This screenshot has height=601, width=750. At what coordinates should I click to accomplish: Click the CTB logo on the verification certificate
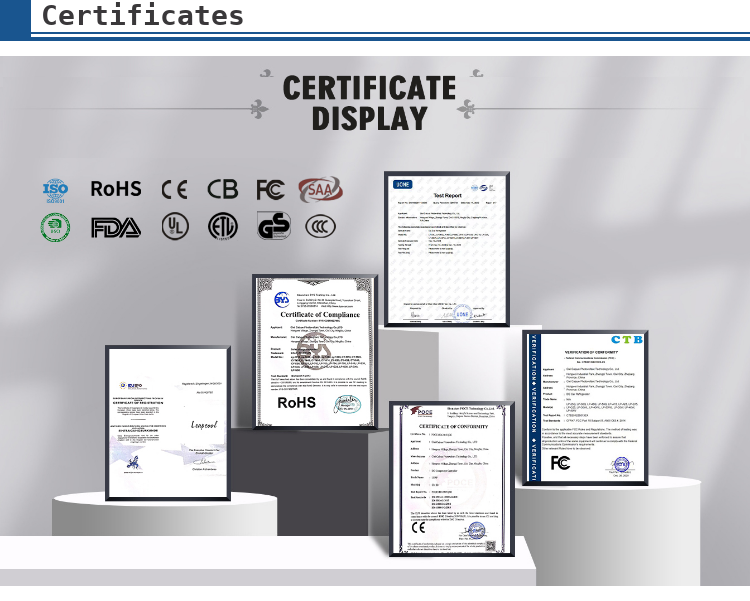pyautogui.click(x=627, y=340)
